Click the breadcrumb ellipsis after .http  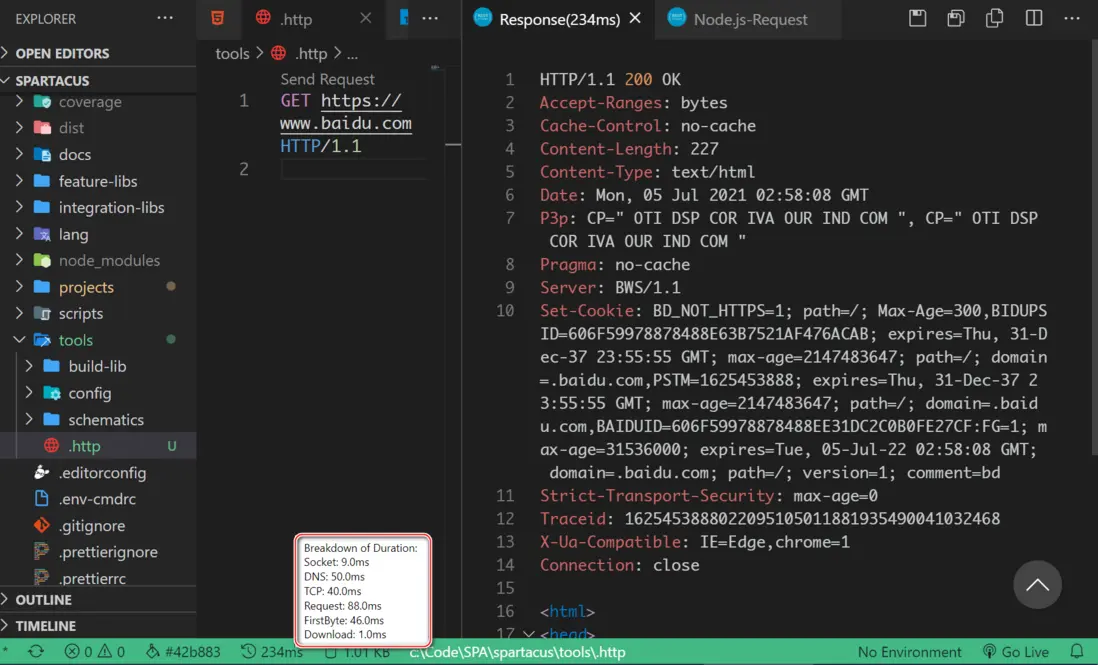point(352,54)
